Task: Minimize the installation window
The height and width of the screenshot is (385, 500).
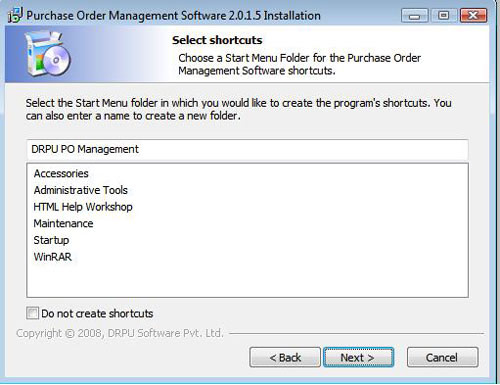Action: pos(414,16)
